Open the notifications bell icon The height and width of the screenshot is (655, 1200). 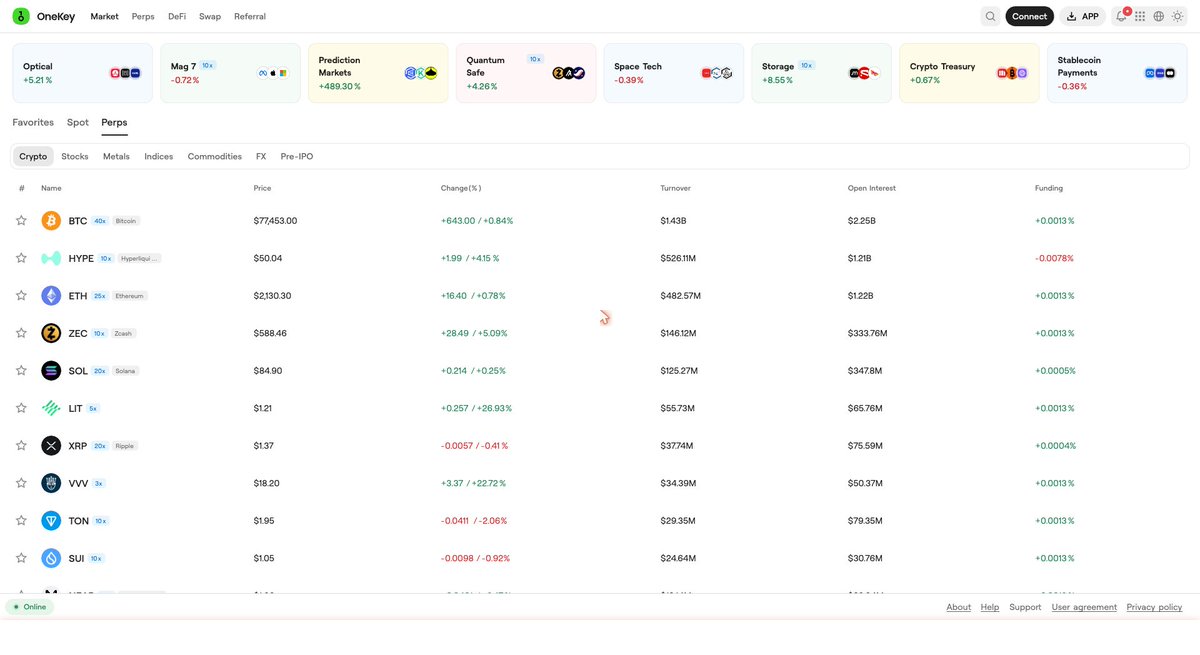click(x=1121, y=16)
